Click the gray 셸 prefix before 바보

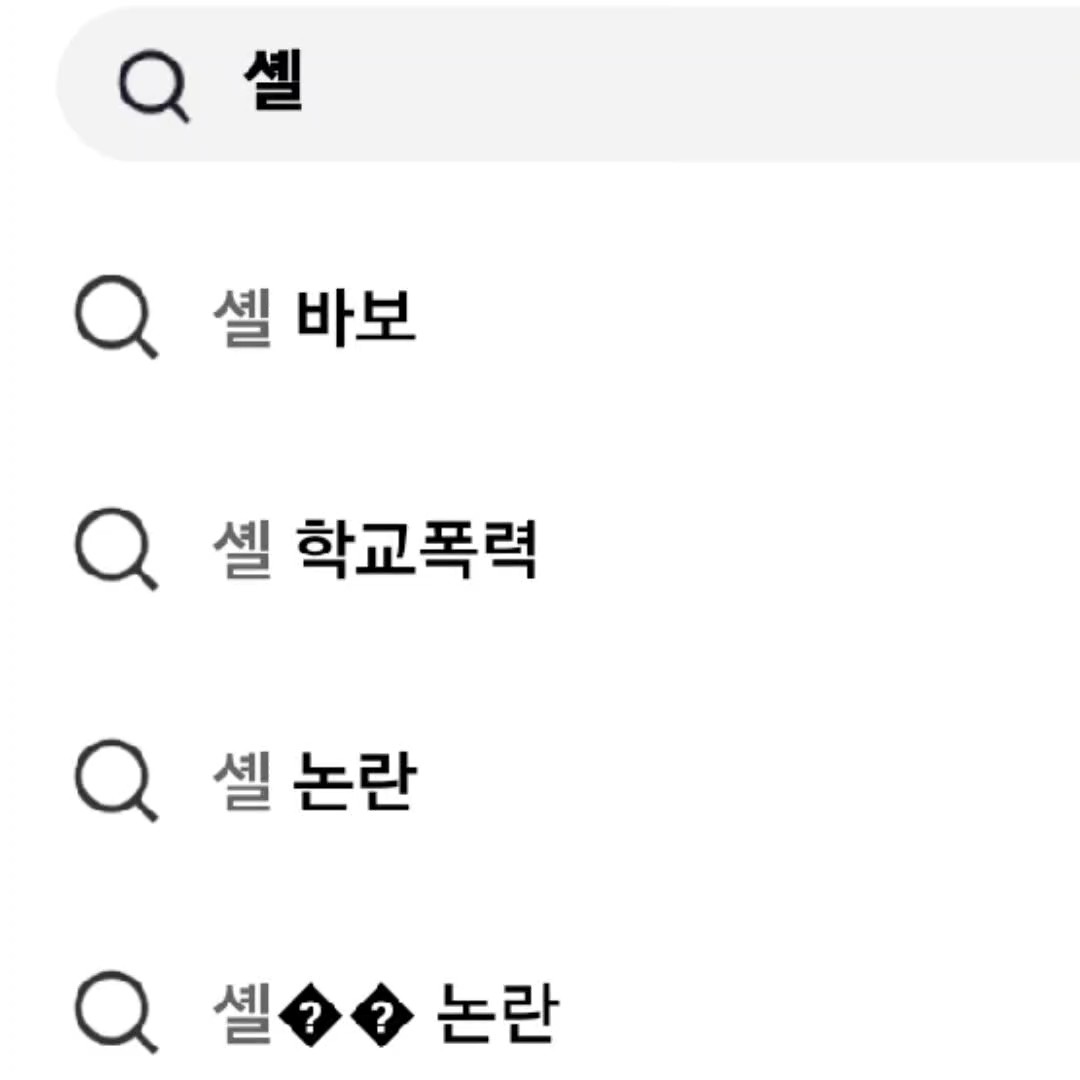pos(243,317)
